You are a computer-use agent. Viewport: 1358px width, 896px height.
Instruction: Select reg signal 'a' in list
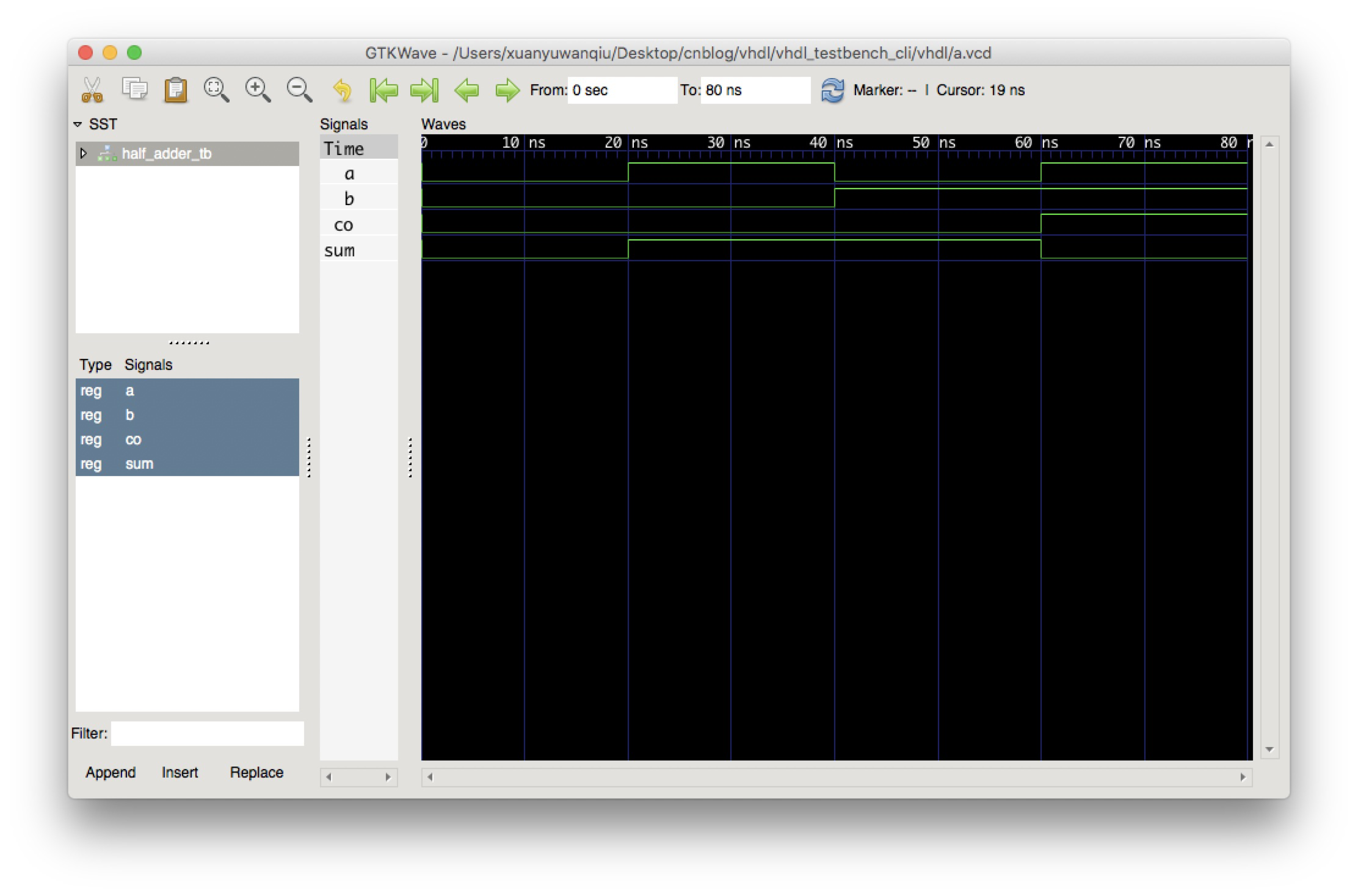pyautogui.click(x=187, y=390)
